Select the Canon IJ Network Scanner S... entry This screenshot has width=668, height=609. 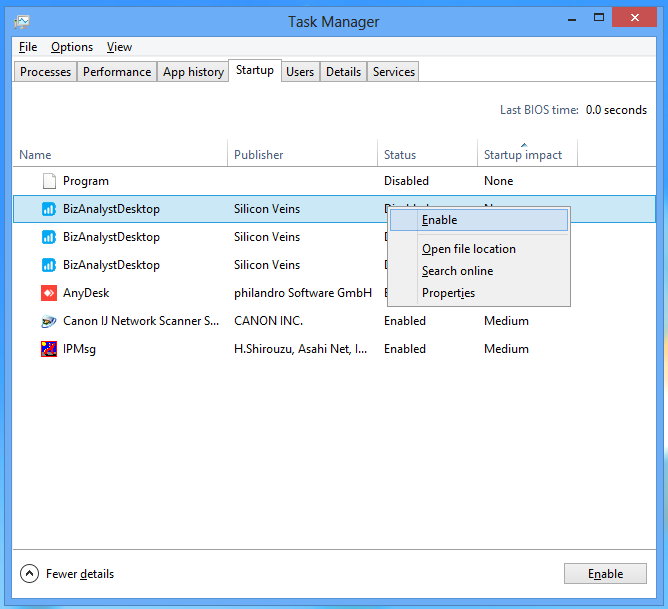[141, 321]
